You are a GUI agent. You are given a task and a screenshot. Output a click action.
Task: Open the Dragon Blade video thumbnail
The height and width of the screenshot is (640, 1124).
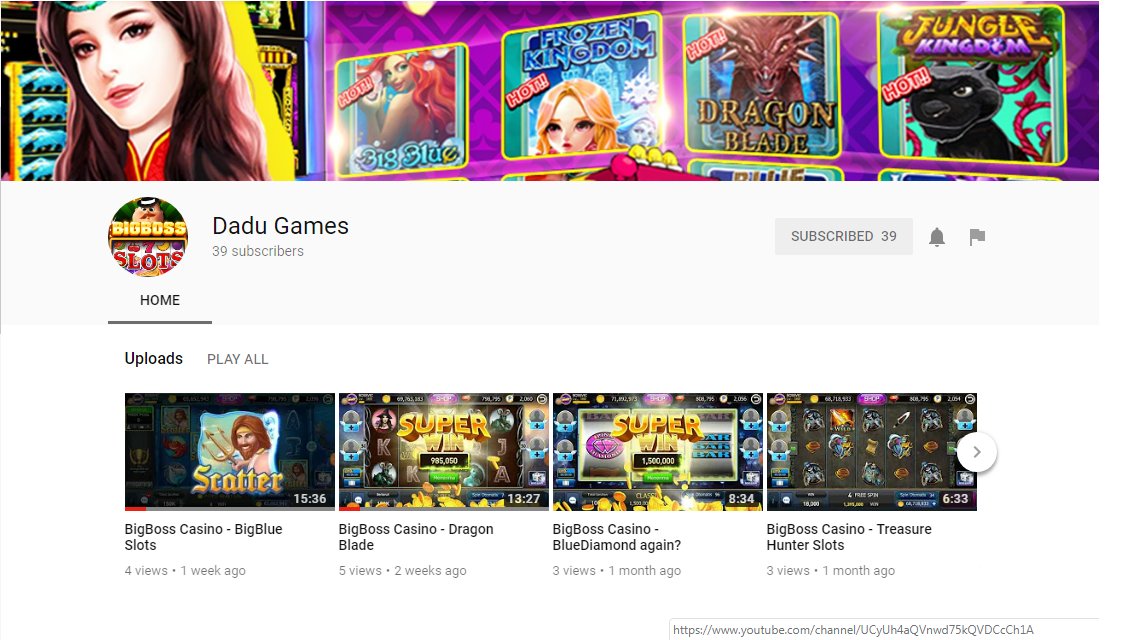[444, 452]
